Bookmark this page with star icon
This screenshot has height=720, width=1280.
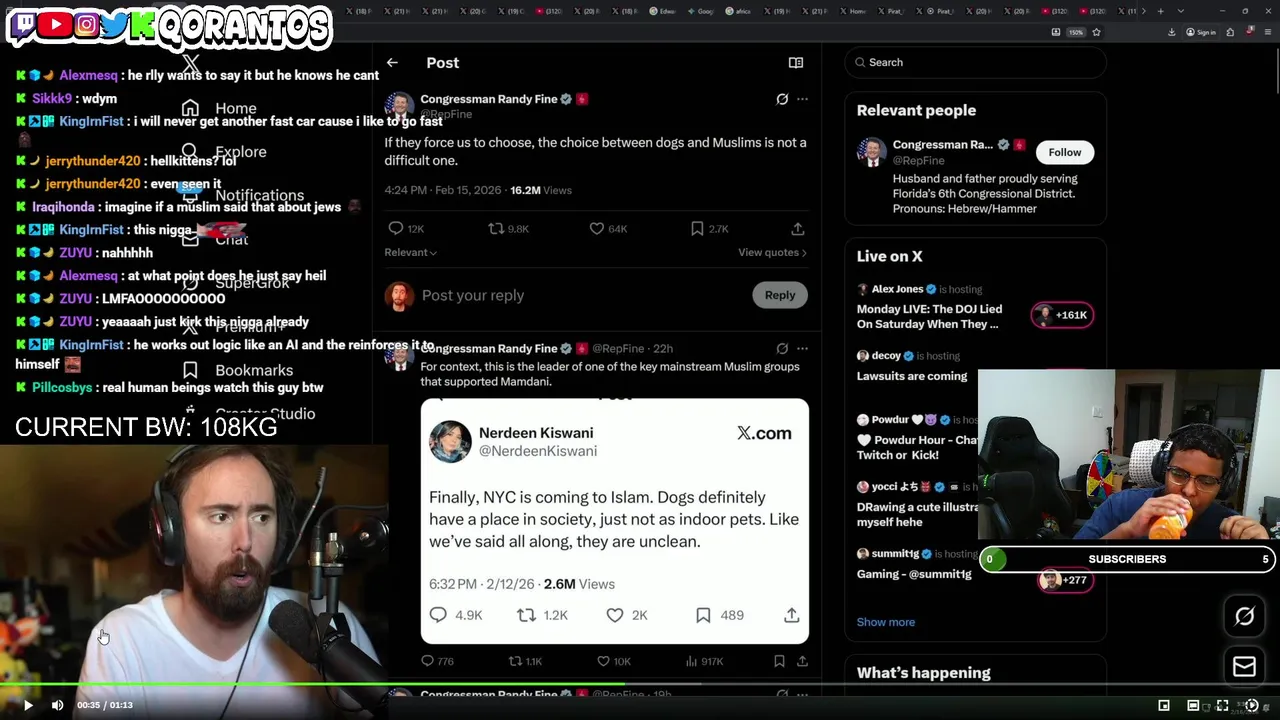pyautogui.click(x=1096, y=32)
